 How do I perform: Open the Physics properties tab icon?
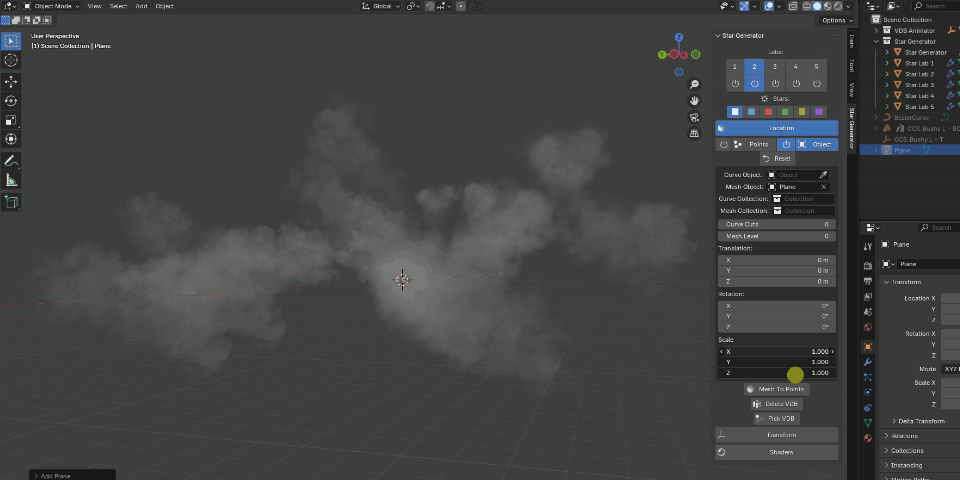[868, 392]
